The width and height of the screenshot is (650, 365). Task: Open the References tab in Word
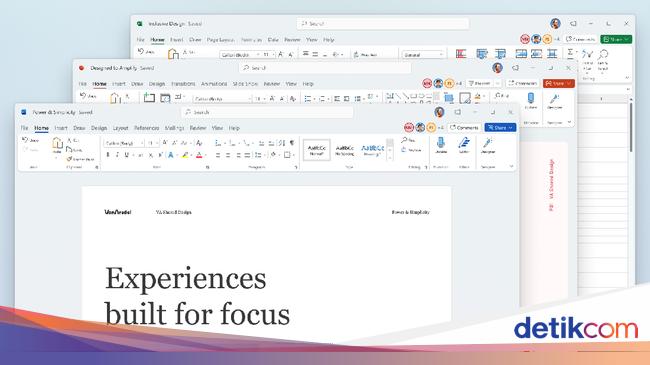tap(146, 128)
